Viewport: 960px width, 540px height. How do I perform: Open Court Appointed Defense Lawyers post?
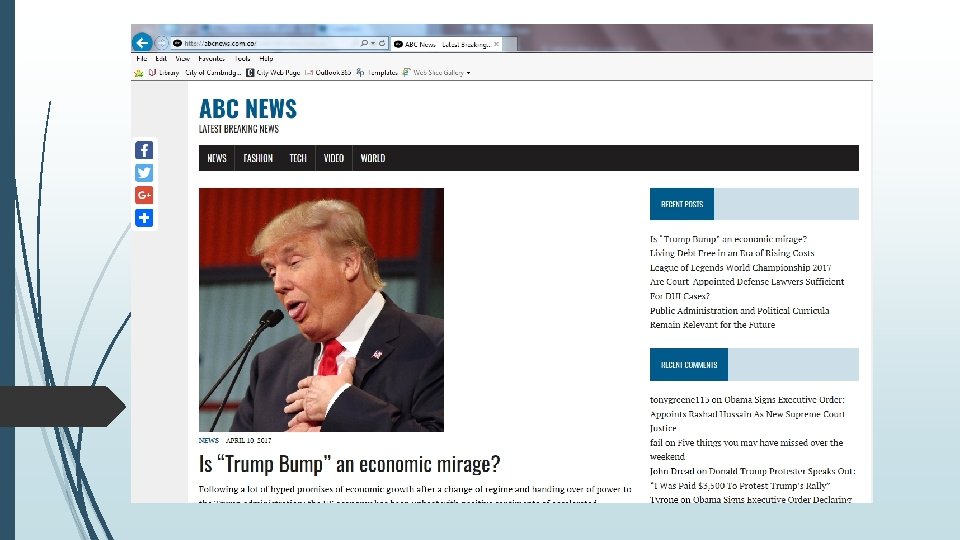tap(747, 289)
